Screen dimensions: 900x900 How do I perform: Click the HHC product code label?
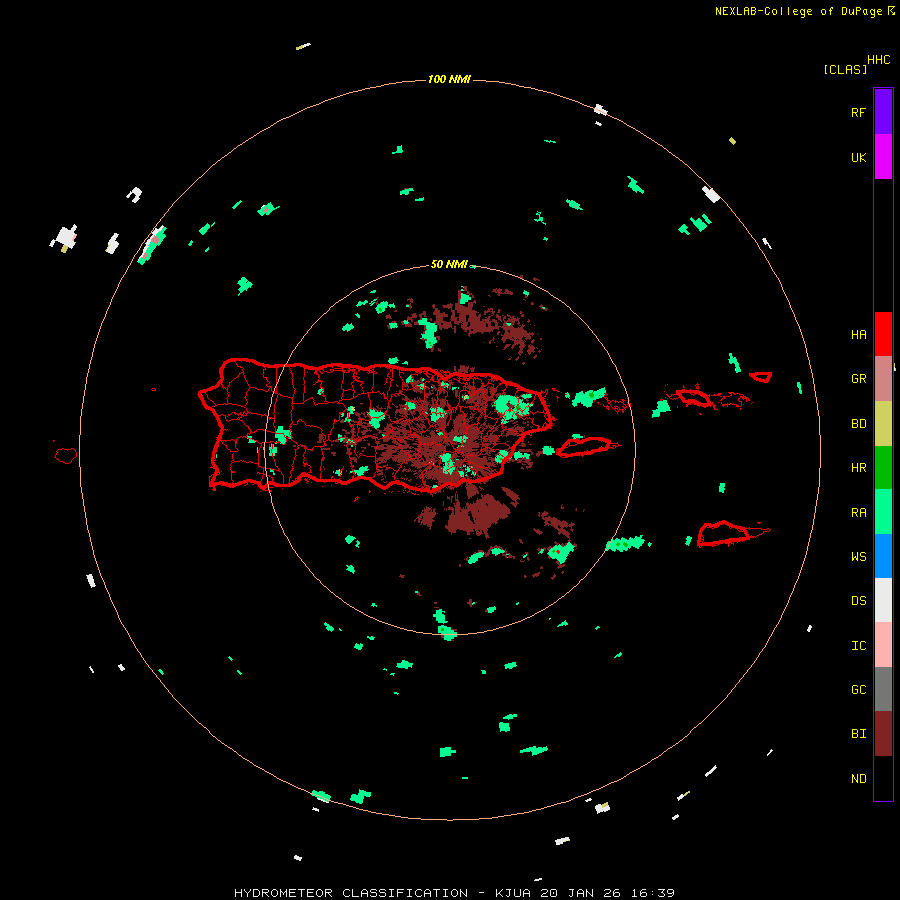879,60
